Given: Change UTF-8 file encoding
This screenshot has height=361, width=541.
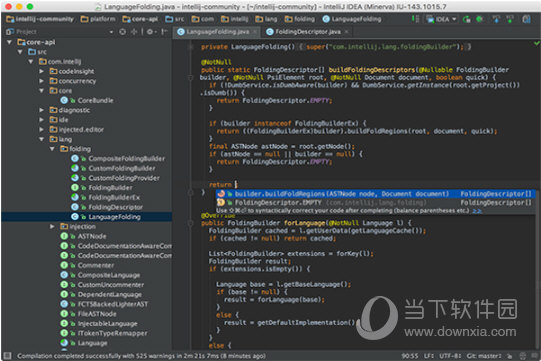Looking at the screenshot, I should pyautogui.click(x=450, y=355).
